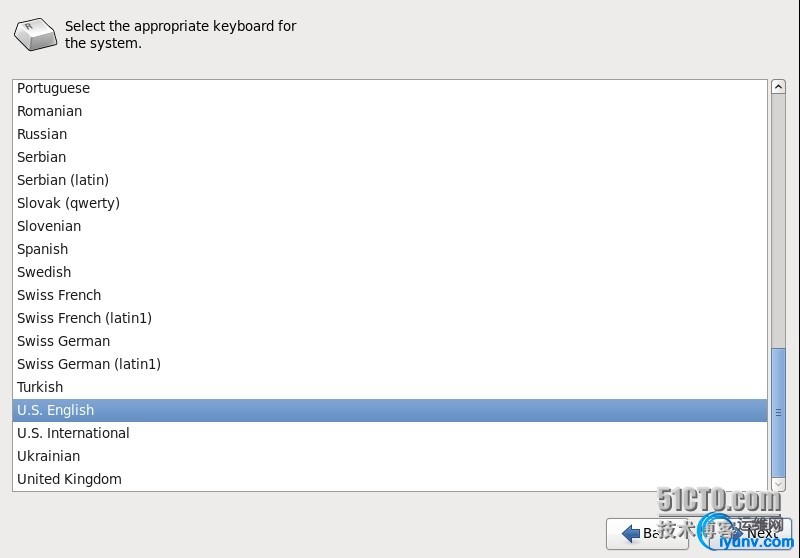Screen dimensions: 800x558
Task: Choose the Romanian keyboard
Action: tap(49, 111)
